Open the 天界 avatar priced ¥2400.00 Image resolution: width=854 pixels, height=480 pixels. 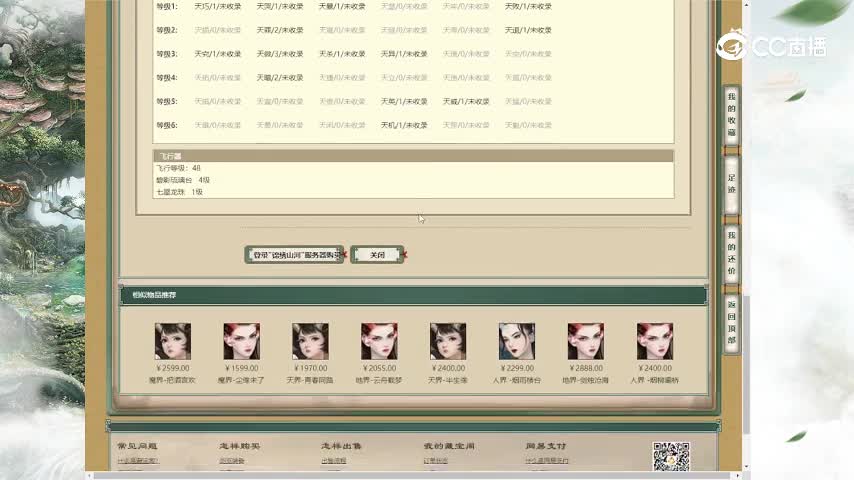448,341
